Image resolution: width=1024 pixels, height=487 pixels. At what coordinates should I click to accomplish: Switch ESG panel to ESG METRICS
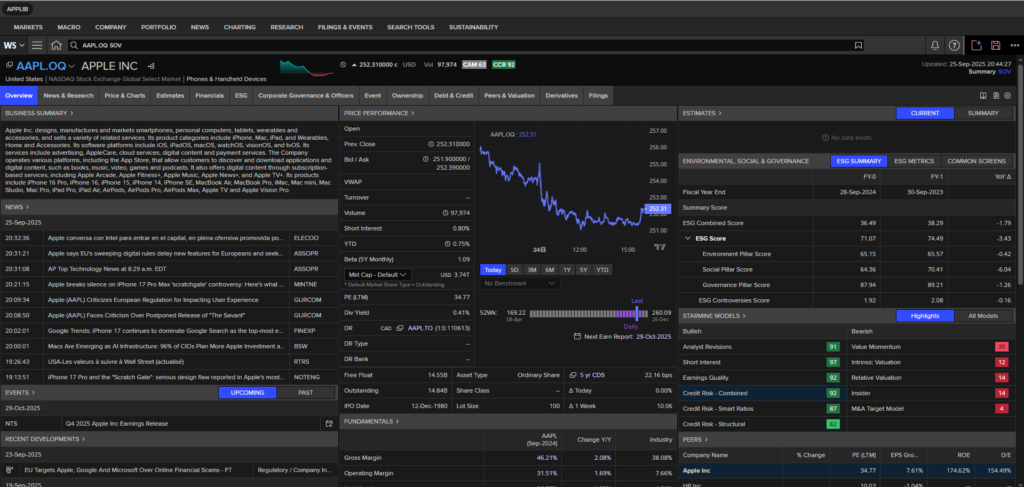point(913,160)
